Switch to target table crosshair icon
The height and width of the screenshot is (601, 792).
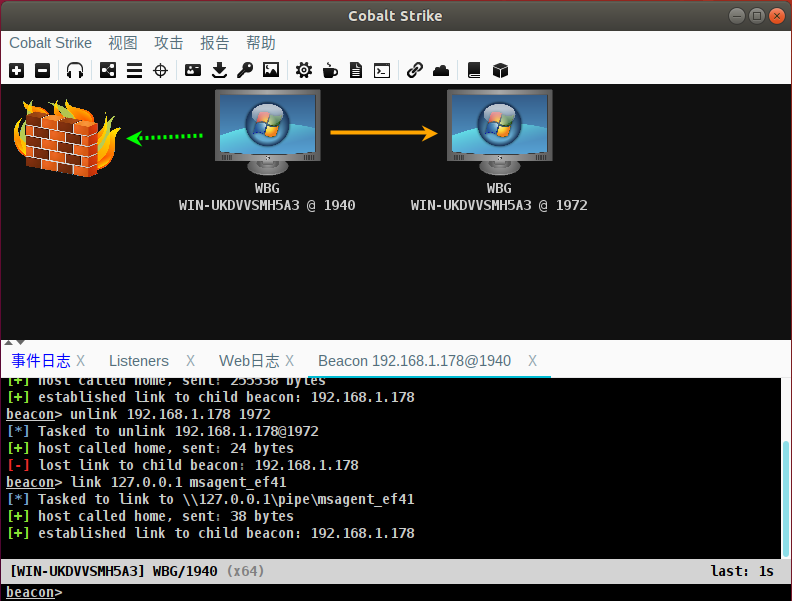click(161, 70)
